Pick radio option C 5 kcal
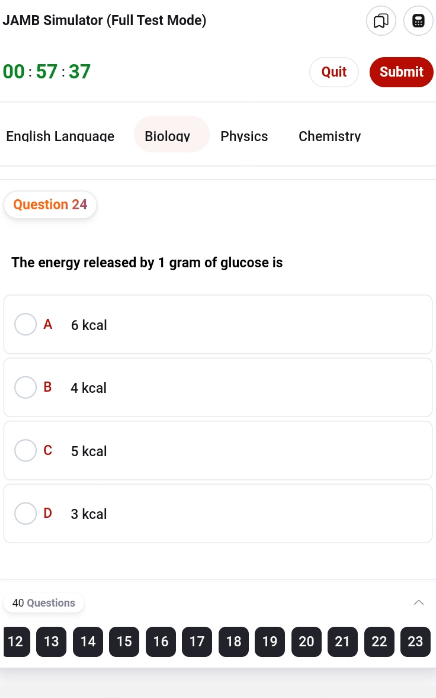 click(x=25, y=450)
